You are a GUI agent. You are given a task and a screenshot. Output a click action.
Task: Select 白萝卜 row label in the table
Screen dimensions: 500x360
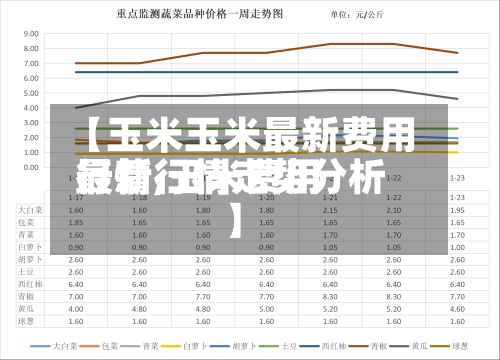pyautogui.click(x=30, y=247)
